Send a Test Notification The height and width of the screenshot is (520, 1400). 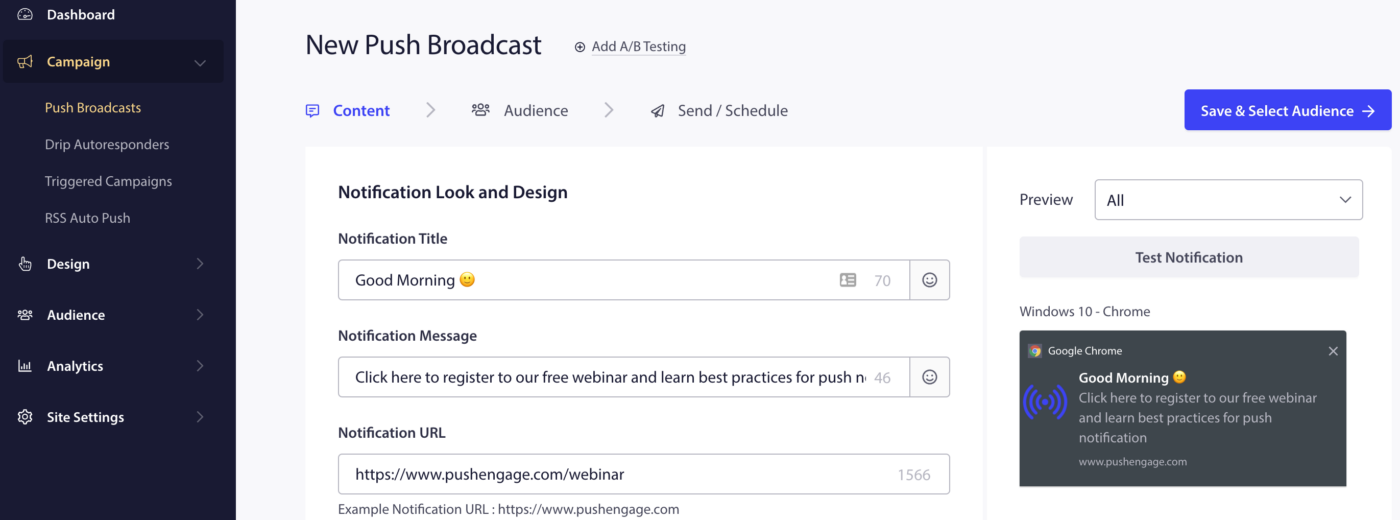pyautogui.click(x=1188, y=257)
